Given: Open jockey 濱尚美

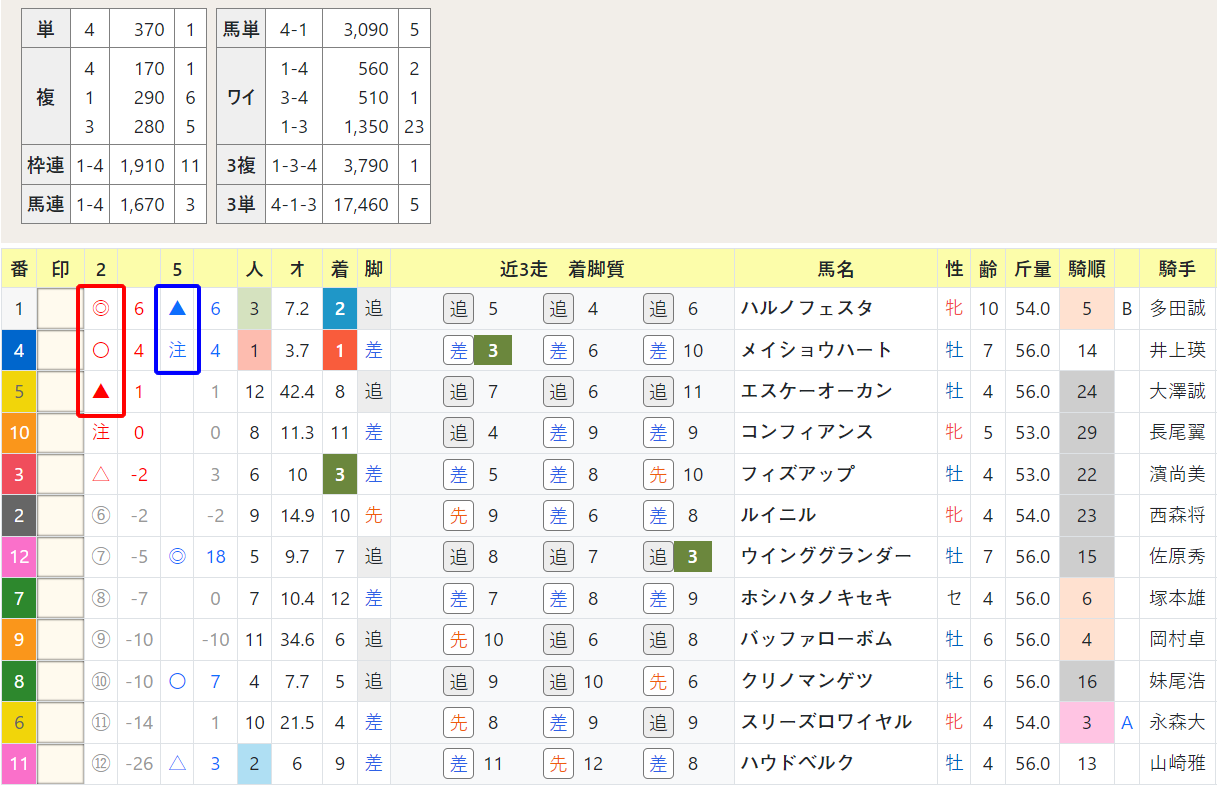Looking at the screenshot, I should click(x=1178, y=474).
